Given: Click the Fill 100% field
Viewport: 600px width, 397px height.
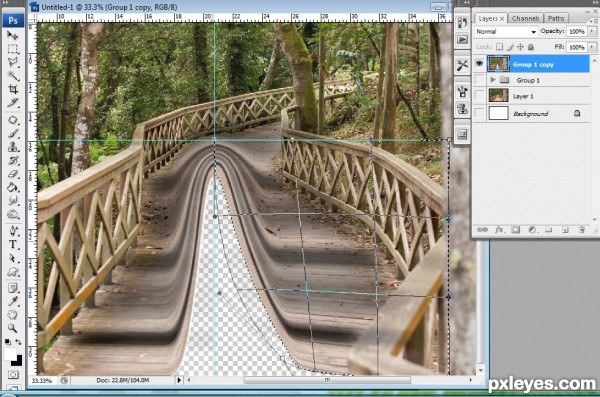Looking at the screenshot, I should [x=577, y=47].
